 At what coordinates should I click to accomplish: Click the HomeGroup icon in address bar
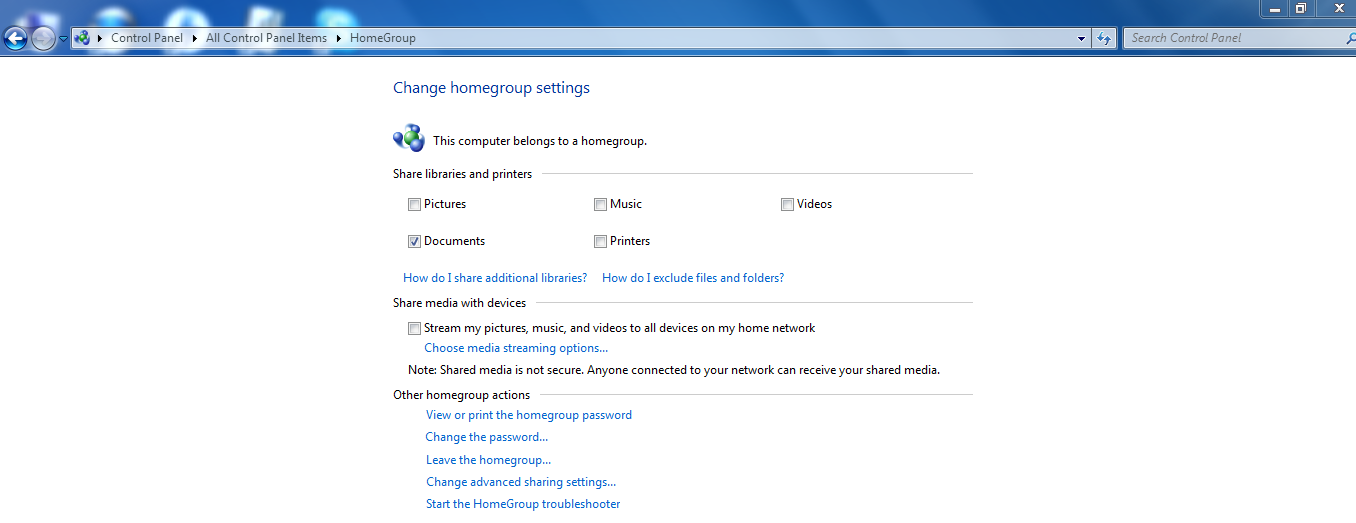coord(82,38)
